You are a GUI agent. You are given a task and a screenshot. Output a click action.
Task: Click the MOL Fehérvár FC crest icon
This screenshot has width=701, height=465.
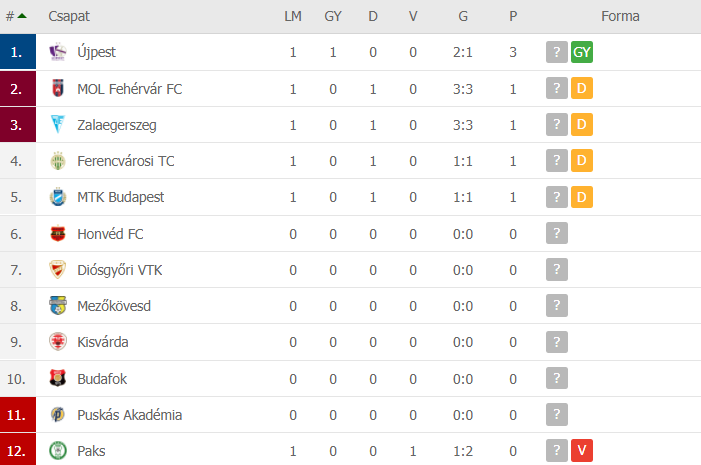click(x=58, y=89)
